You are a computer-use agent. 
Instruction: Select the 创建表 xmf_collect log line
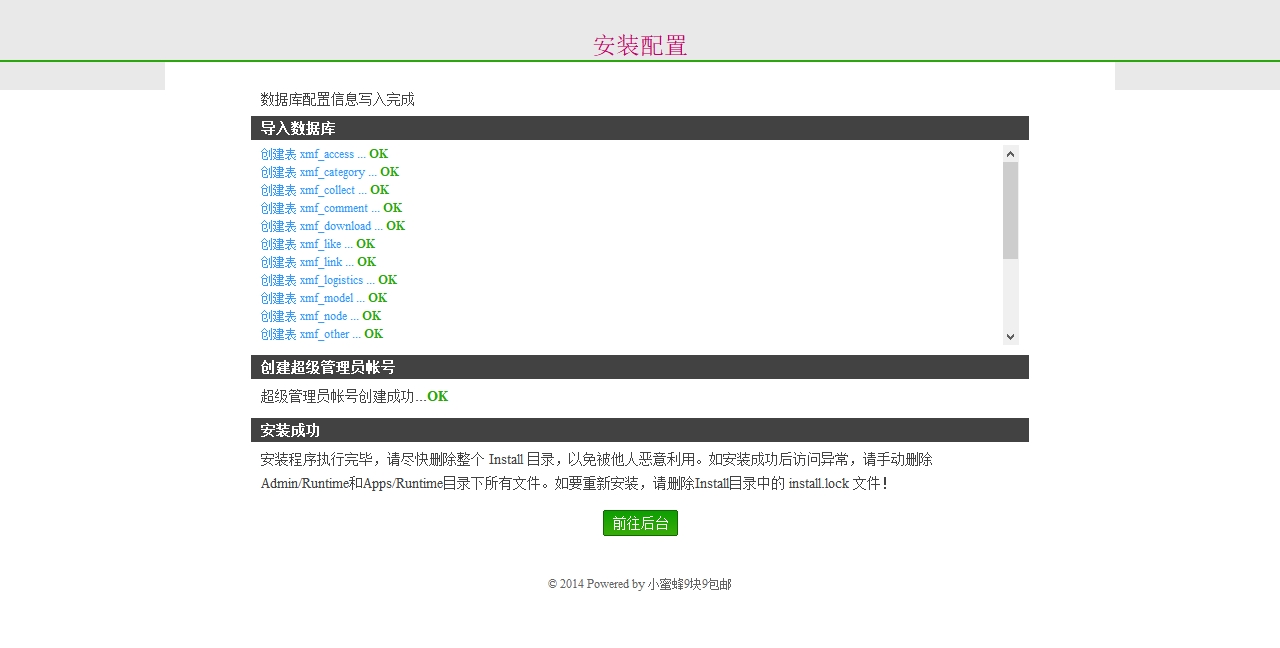[325, 190]
